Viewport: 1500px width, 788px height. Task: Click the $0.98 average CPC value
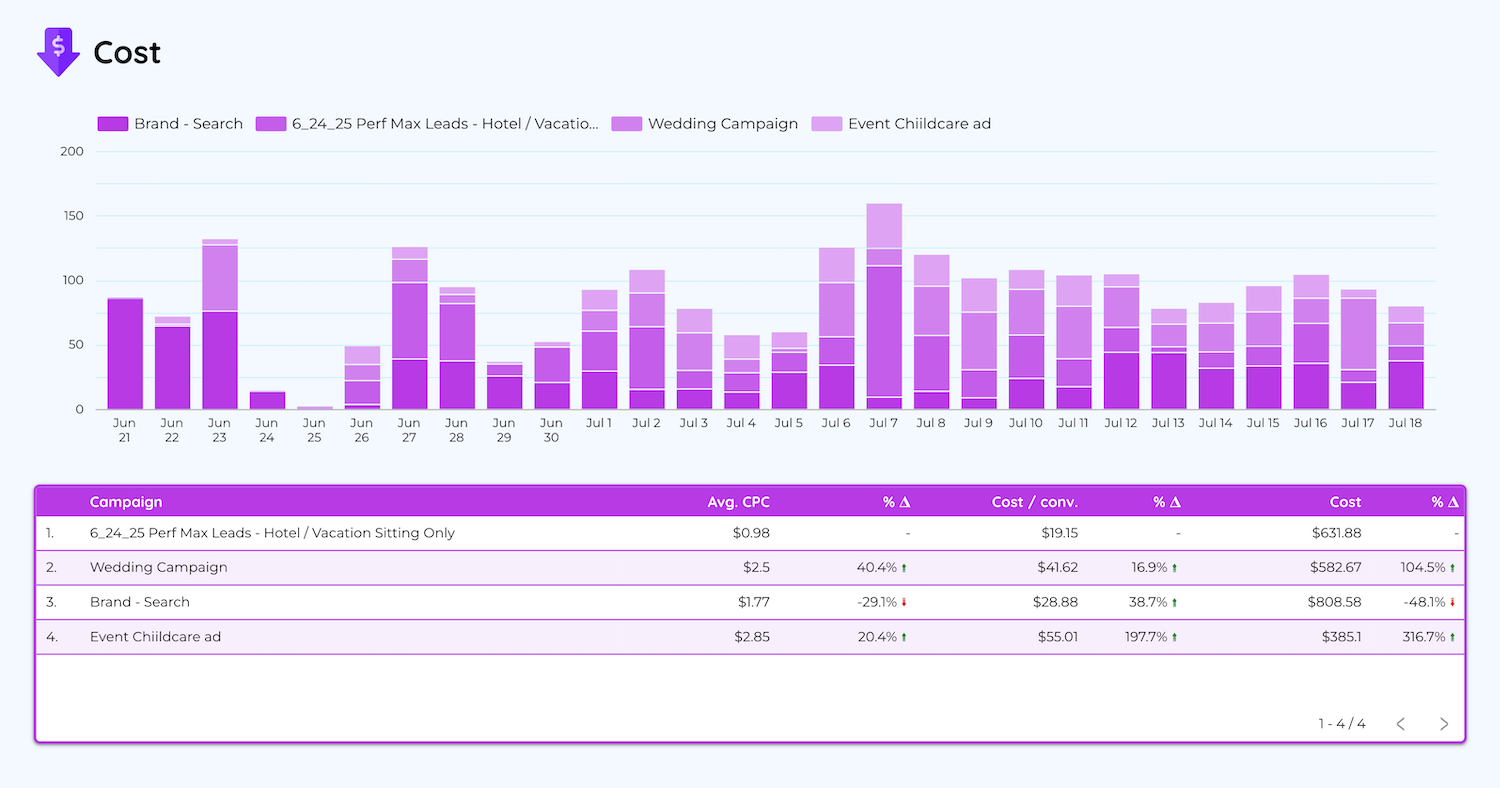pyautogui.click(x=751, y=533)
